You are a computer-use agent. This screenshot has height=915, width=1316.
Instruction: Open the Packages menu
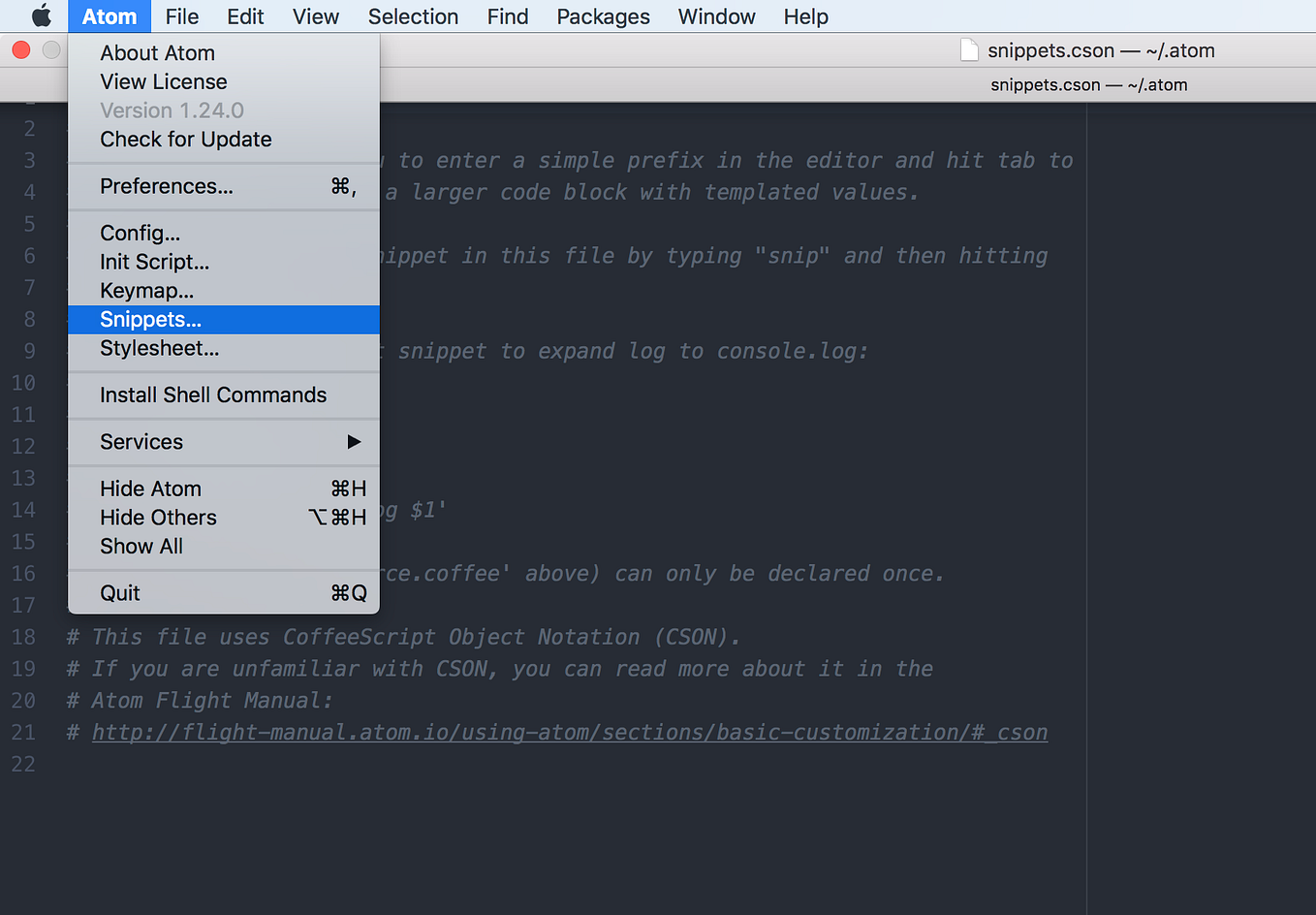603,16
